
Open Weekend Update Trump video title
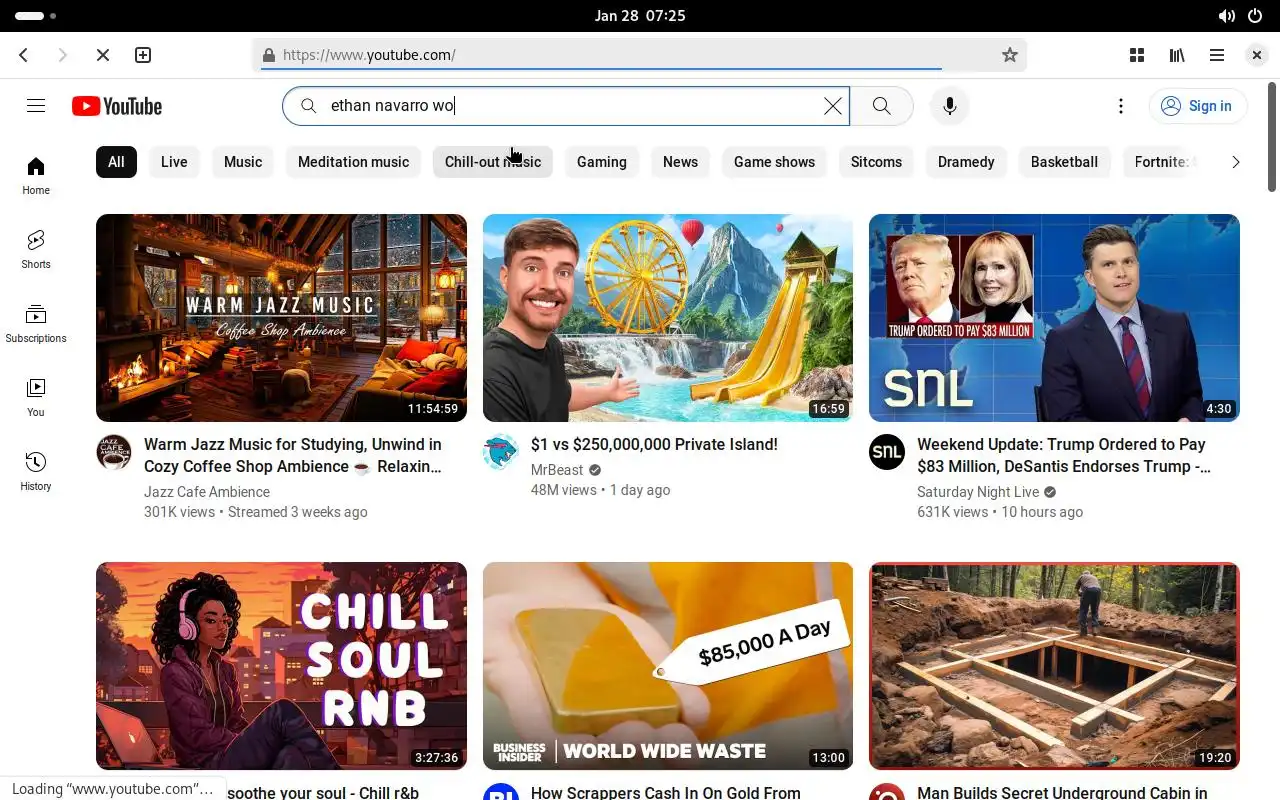(x=1064, y=455)
